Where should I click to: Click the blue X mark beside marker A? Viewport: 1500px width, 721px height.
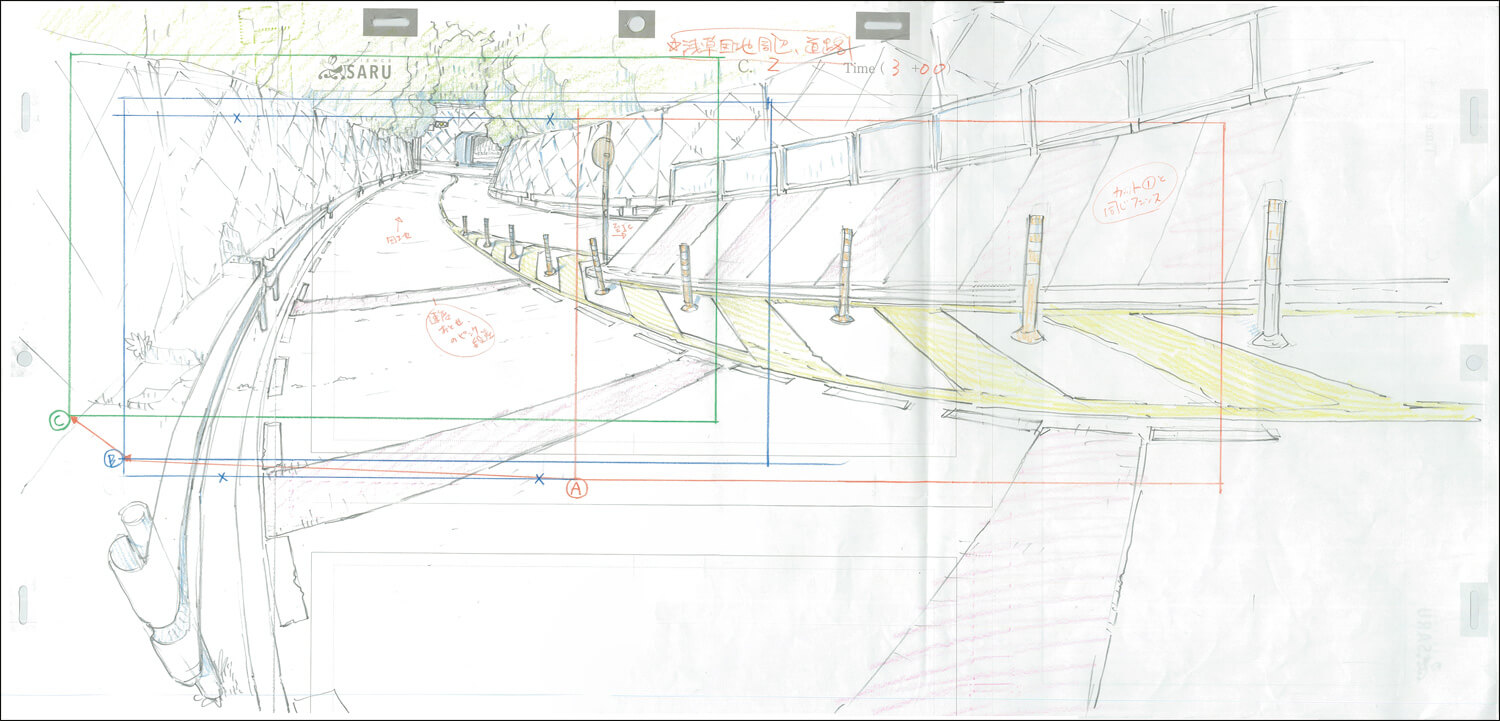coord(539,479)
